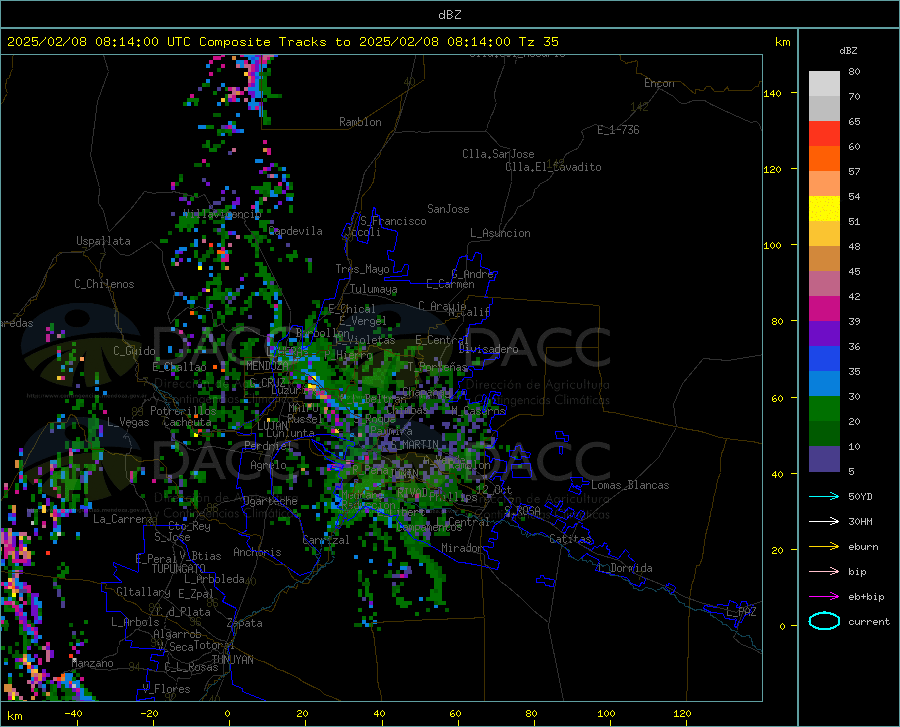The image size is (900, 727).
Task: Click the Uspallata place label on the map
Action: point(103,241)
